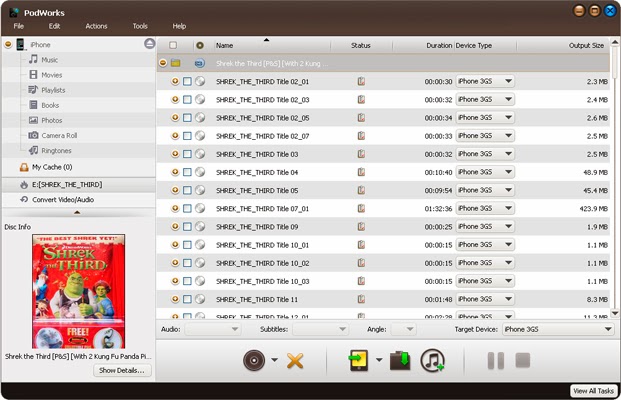Check the box for Title 03
The width and height of the screenshot is (621, 400).
pyautogui.click(x=187, y=154)
